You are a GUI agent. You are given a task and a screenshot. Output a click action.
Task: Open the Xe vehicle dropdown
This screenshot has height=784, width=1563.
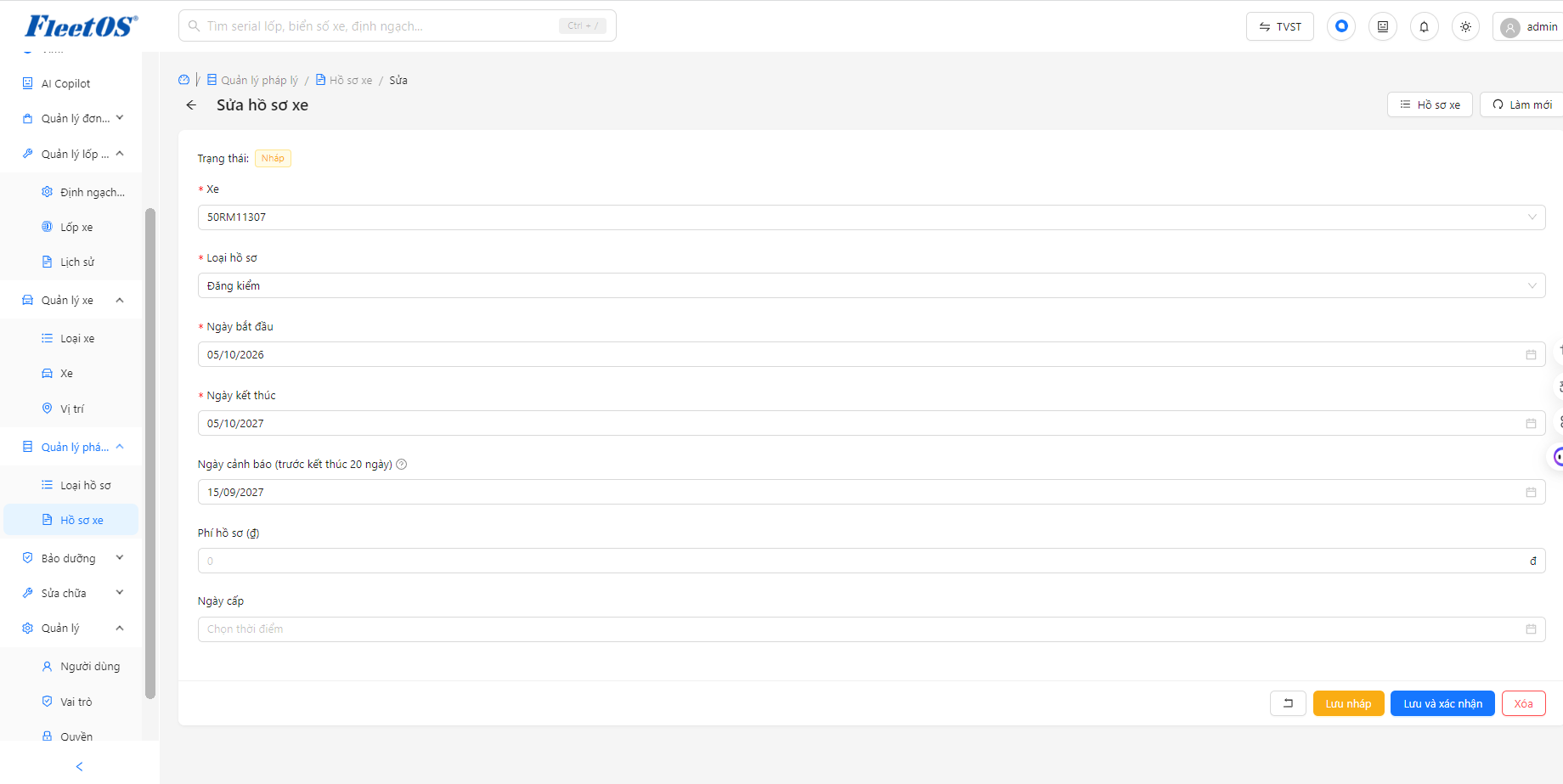pos(872,217)
